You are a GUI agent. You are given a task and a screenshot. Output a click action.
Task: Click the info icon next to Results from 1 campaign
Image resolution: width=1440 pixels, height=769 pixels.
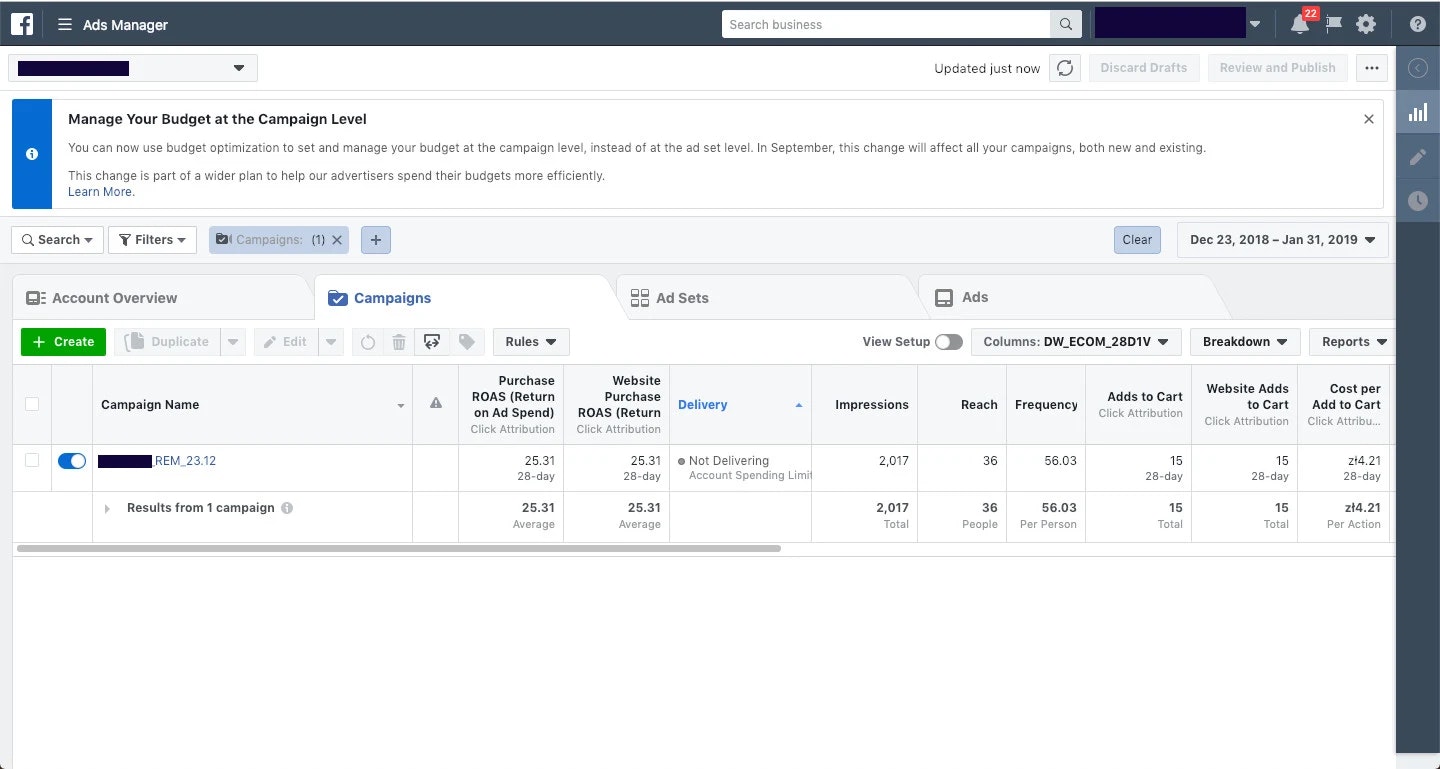point(287,508)
